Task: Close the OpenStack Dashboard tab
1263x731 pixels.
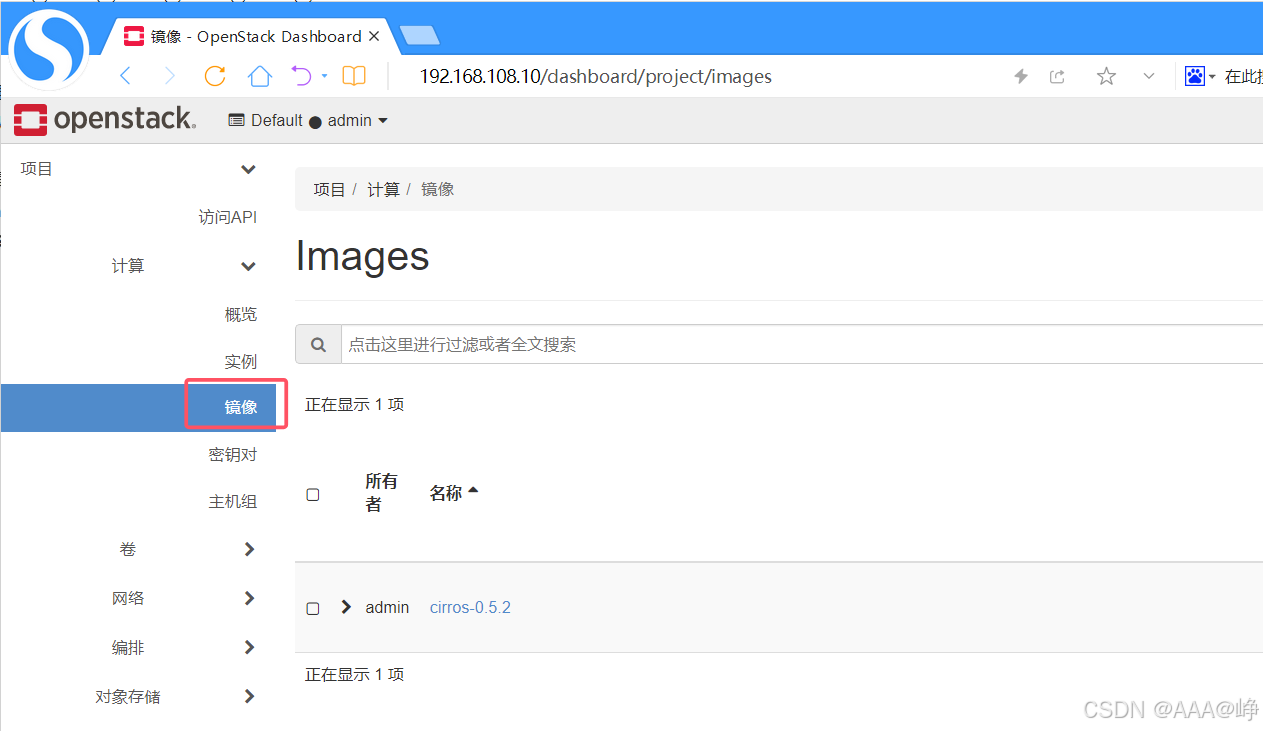Action: [374, 36]
